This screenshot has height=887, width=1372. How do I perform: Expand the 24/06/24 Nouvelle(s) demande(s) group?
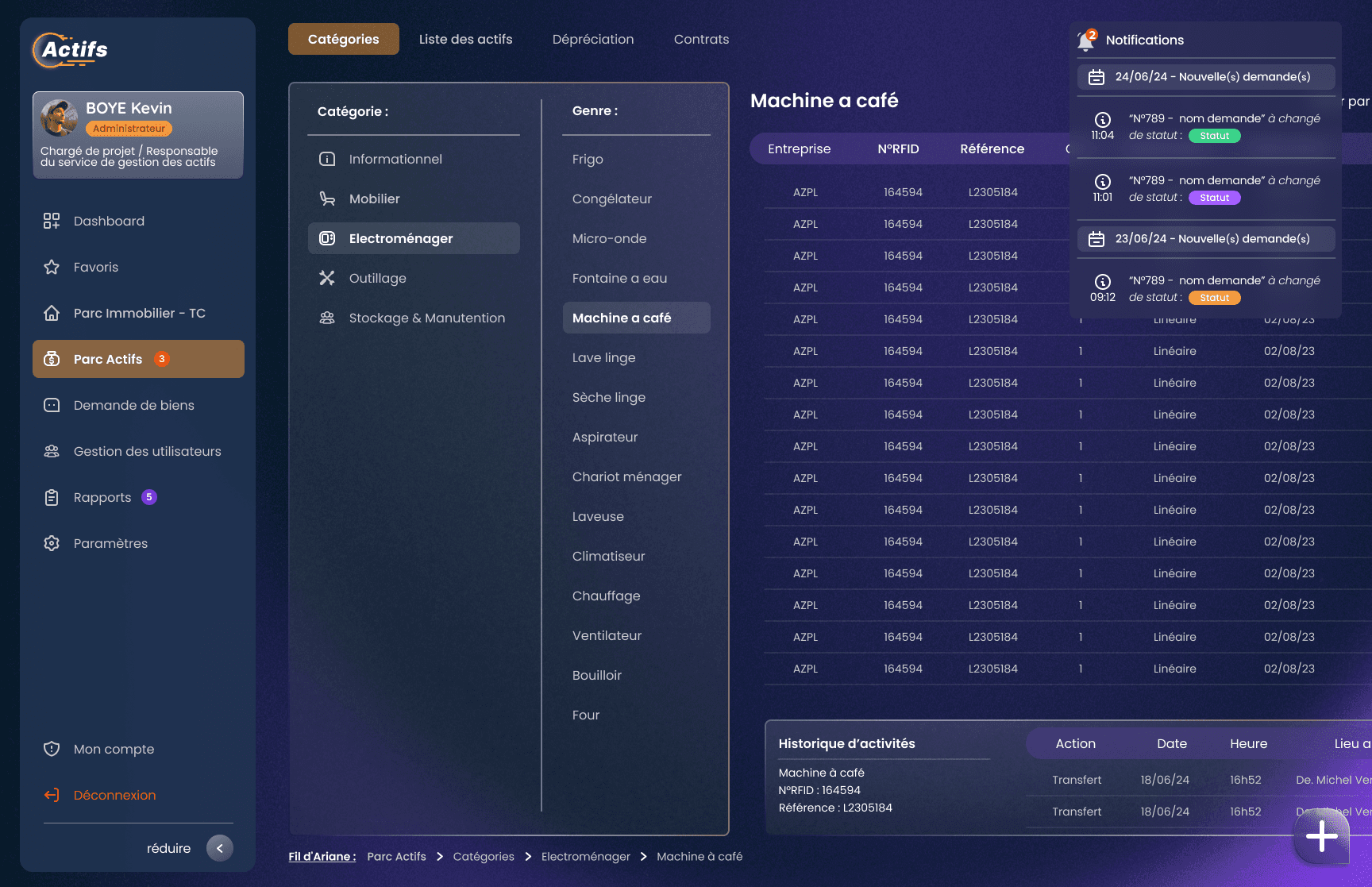click(x=1206, y=77)
